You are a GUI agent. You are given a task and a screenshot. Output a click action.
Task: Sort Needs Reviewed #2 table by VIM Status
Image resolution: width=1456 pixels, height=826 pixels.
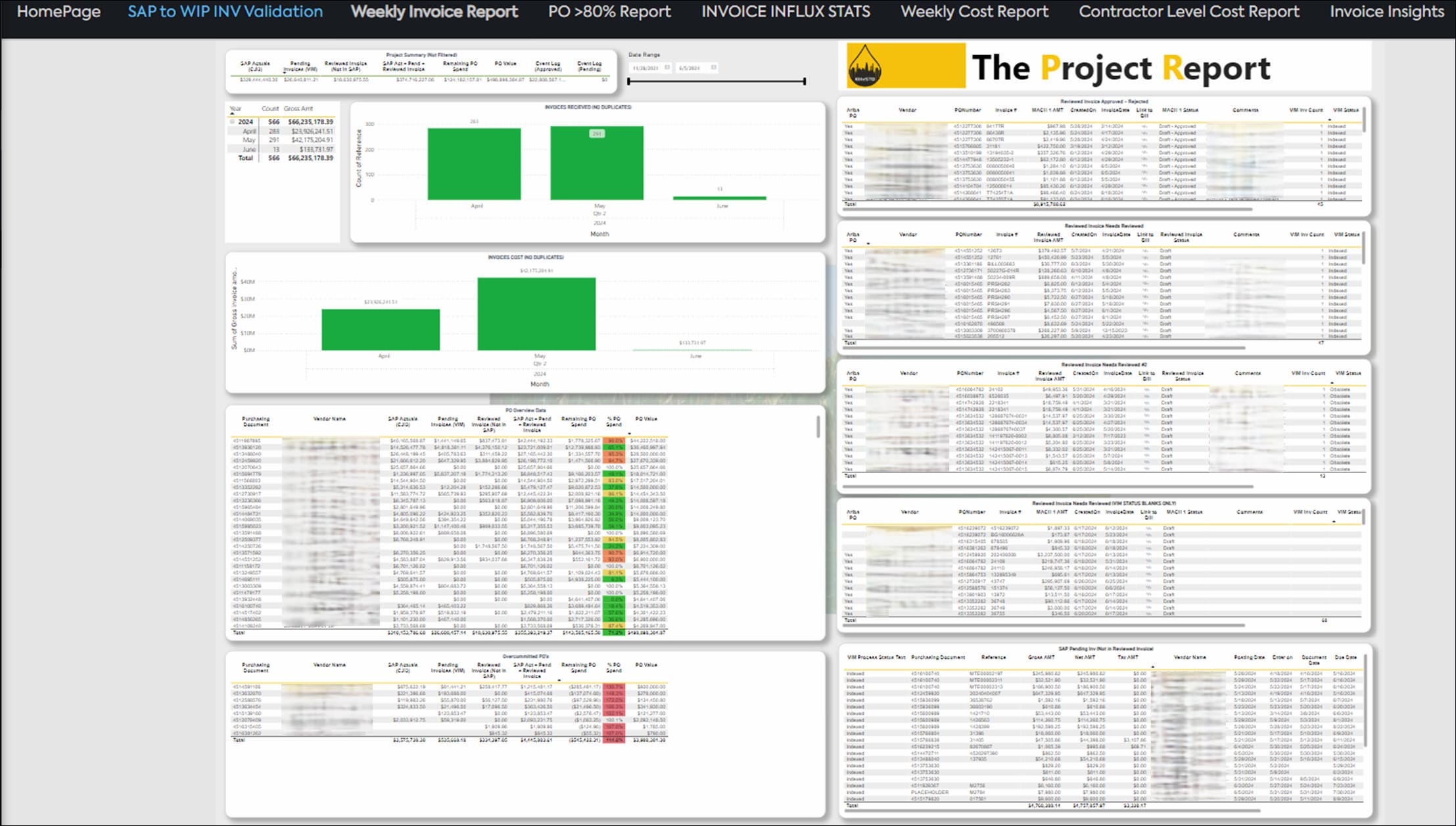[1348, 373]
